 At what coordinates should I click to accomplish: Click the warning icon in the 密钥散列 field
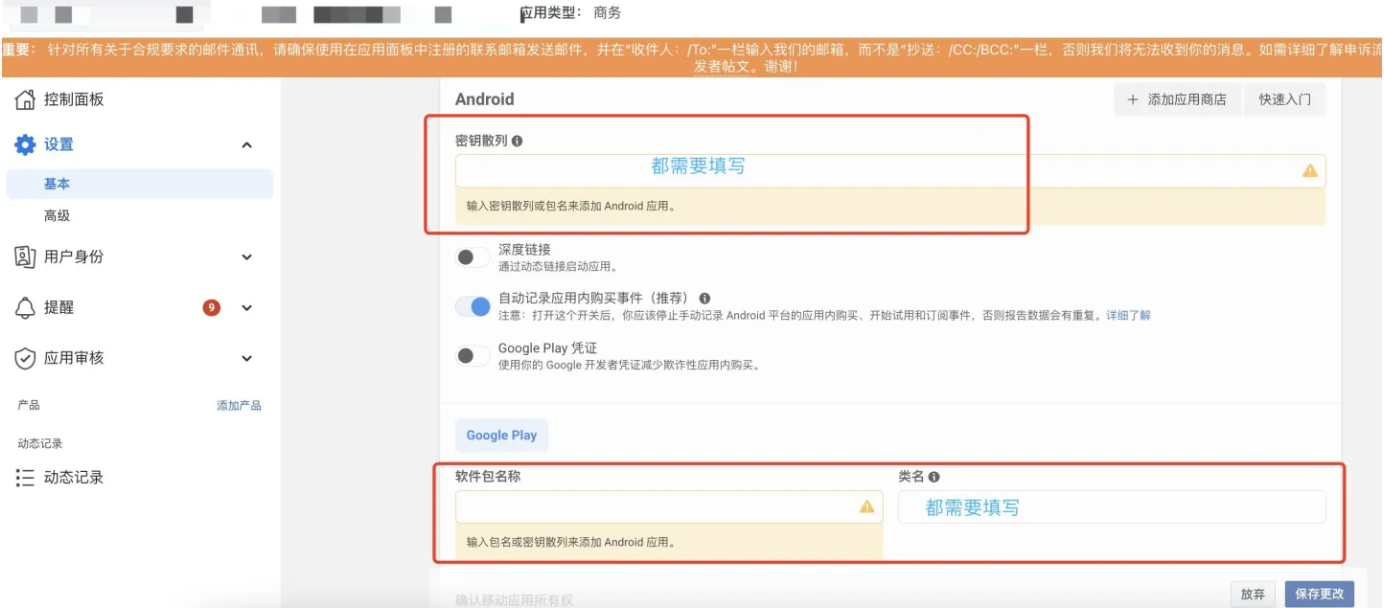(x=1311, y=169)
